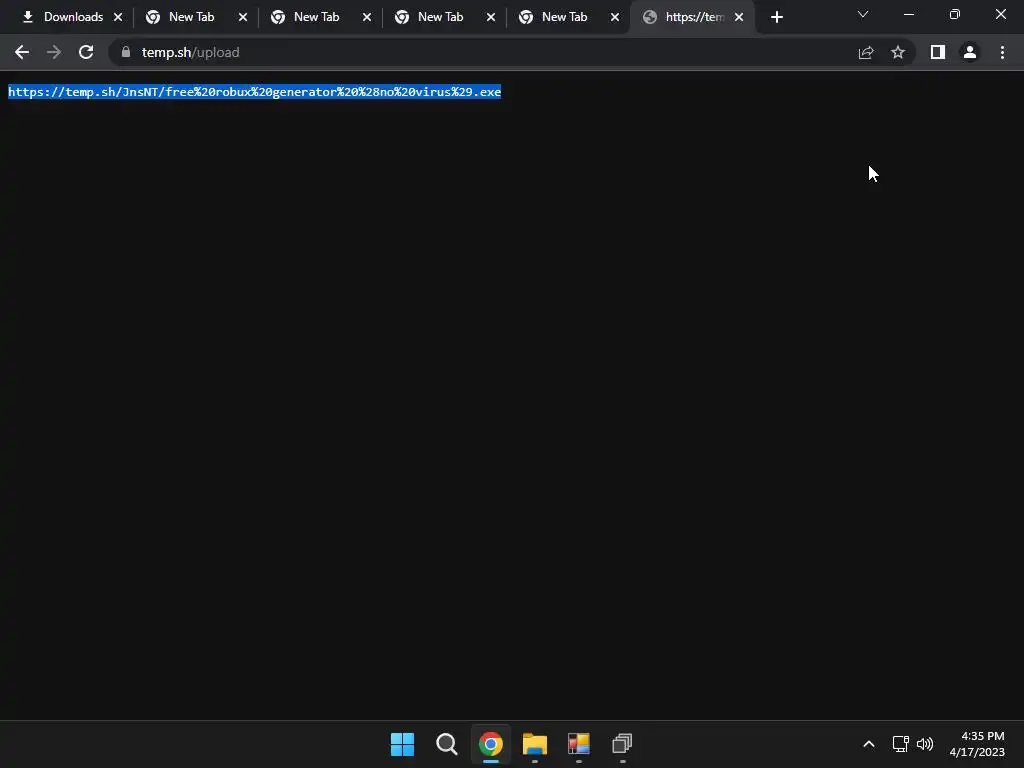The image size is (1024, 768).
Task: Close the fourth New Tab
Action: pyautogui.click(x=615, y=17)
